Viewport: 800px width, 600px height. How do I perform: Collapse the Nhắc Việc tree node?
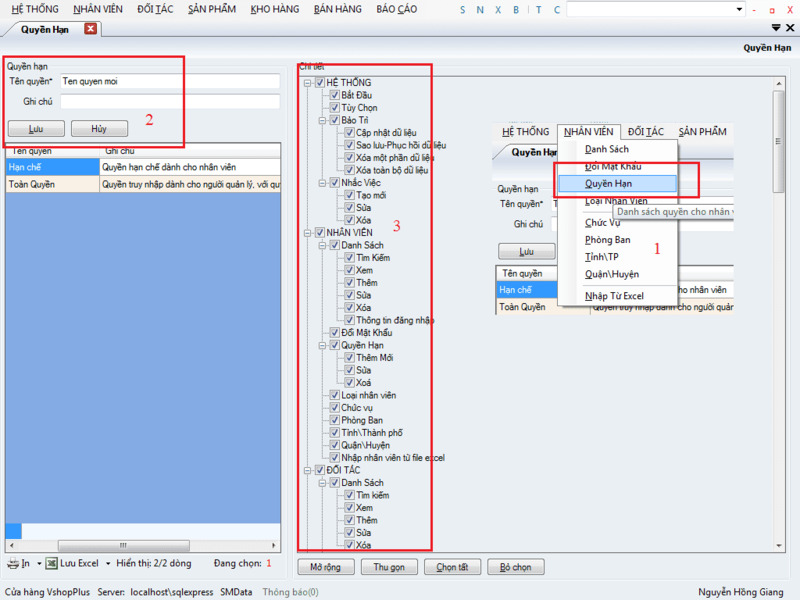(322, 183)
